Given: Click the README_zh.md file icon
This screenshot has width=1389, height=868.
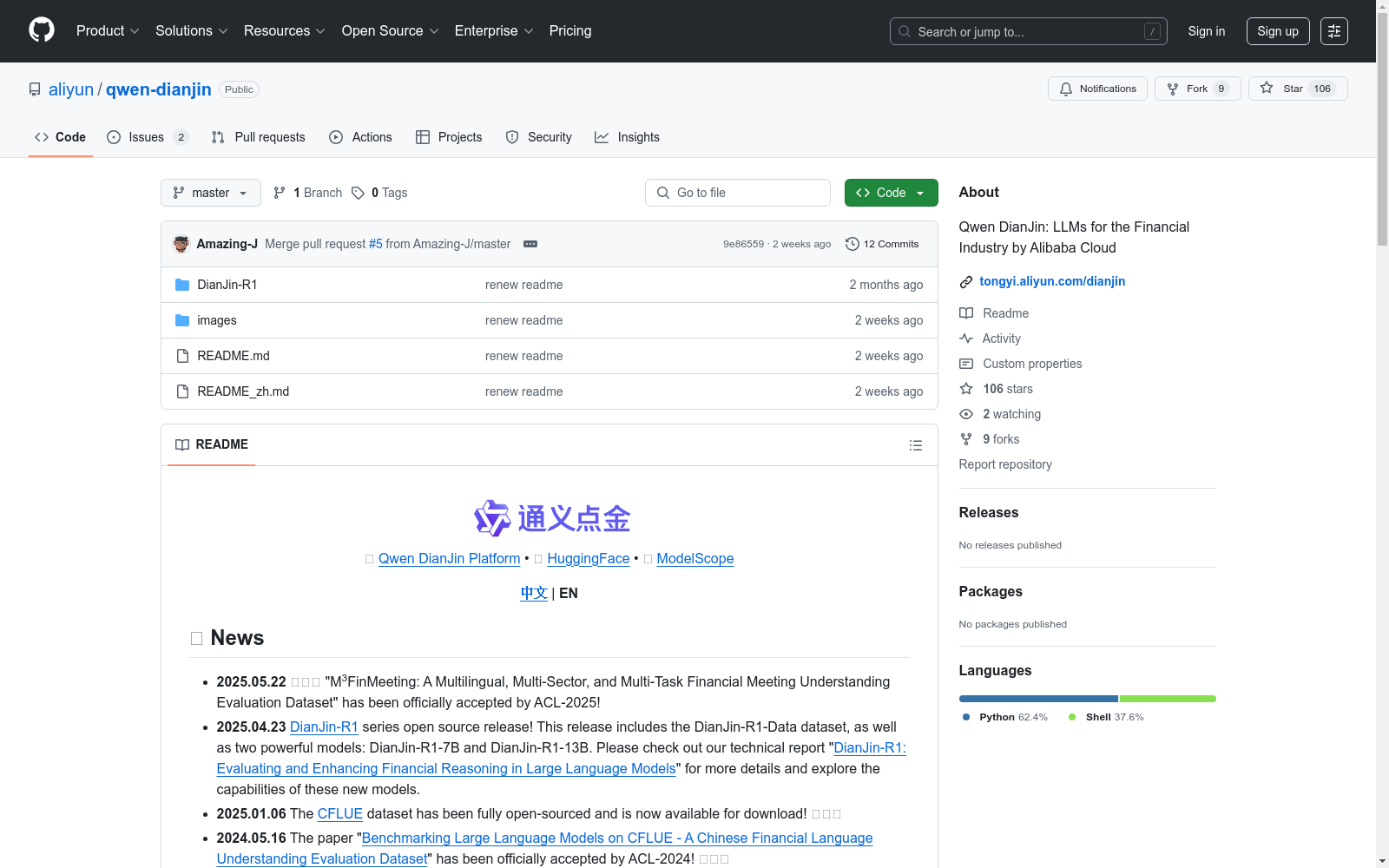Looking at the screenshot, I should [182, 391].
